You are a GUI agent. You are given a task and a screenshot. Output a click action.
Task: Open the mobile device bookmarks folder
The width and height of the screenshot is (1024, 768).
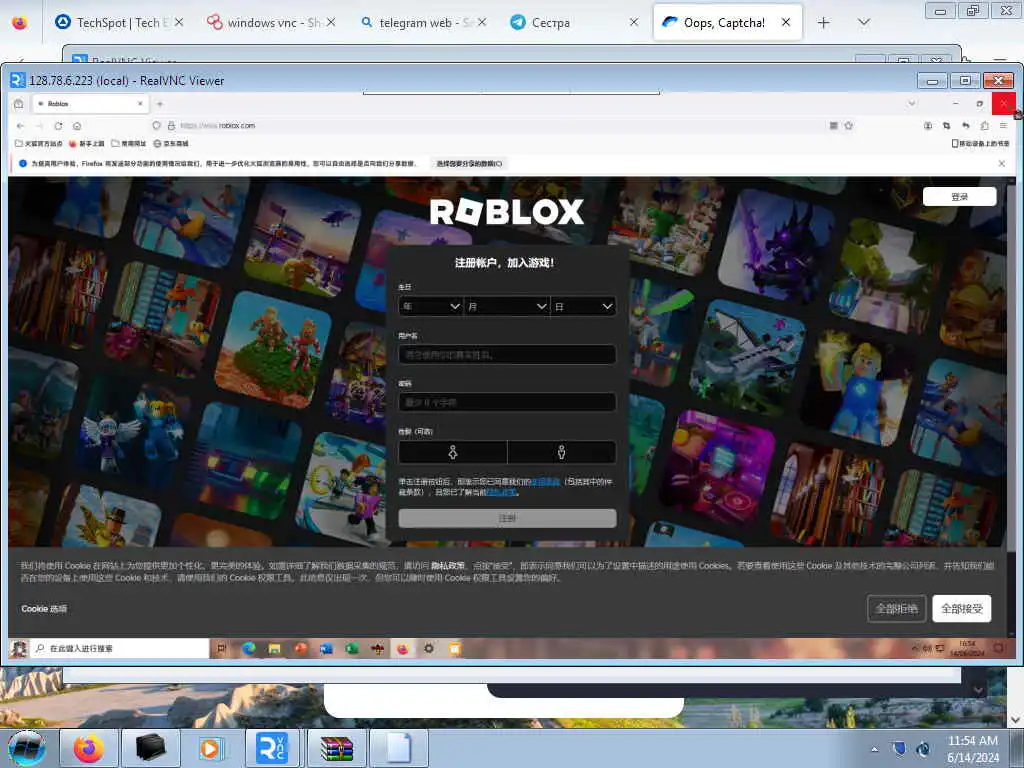point(980,144)
